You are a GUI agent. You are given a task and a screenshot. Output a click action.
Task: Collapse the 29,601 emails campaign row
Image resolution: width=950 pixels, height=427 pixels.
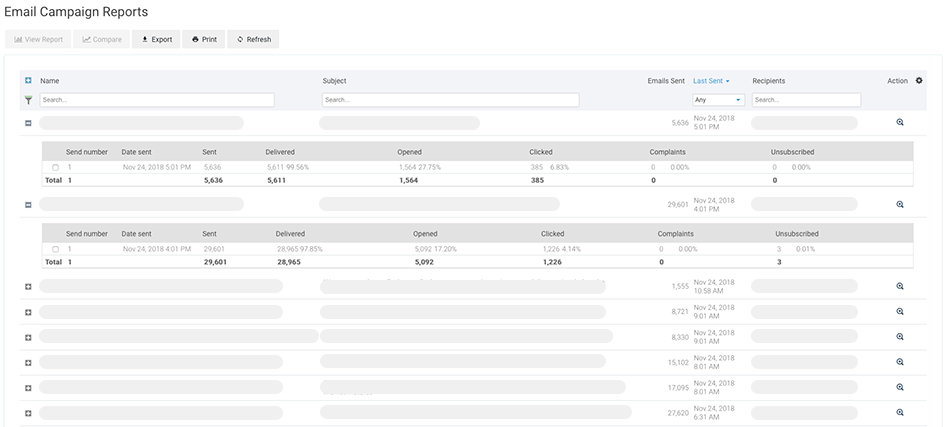click(28, 205)
